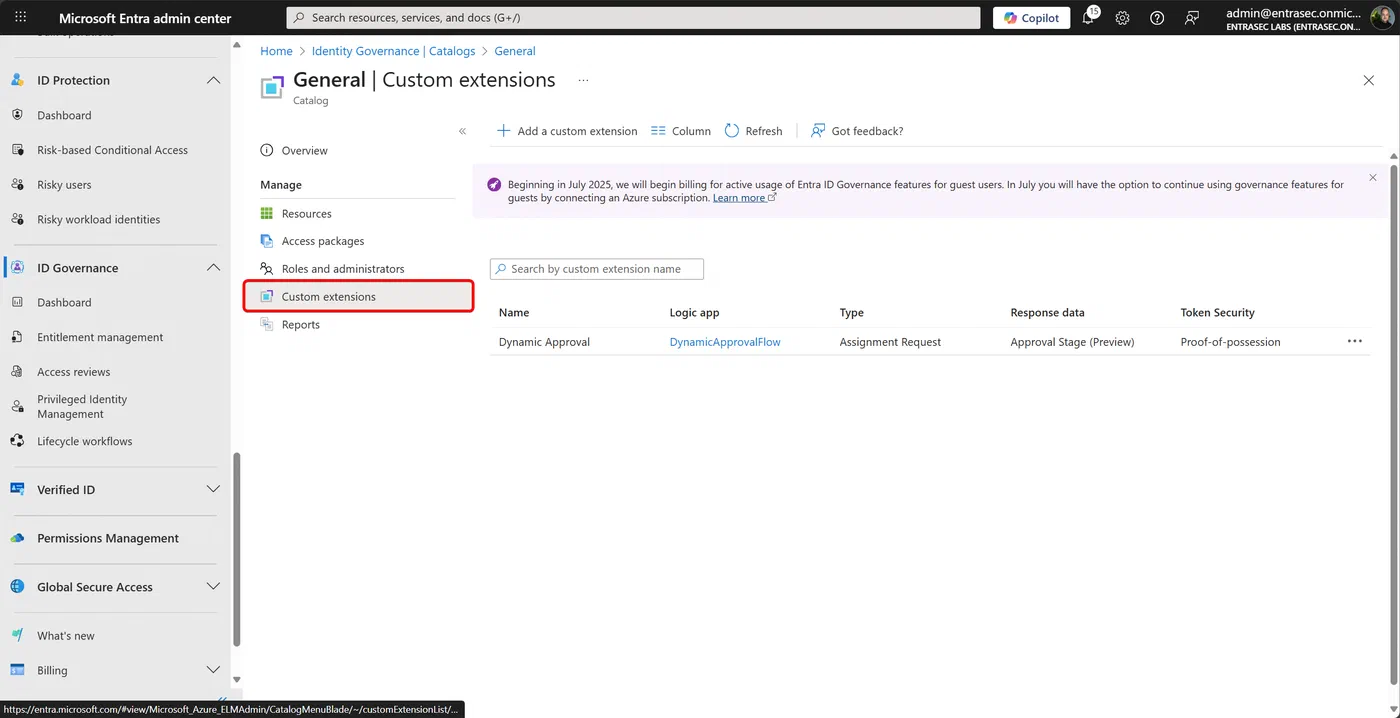Click the Microsoft Entra admin center title

[x=145, y=18]
